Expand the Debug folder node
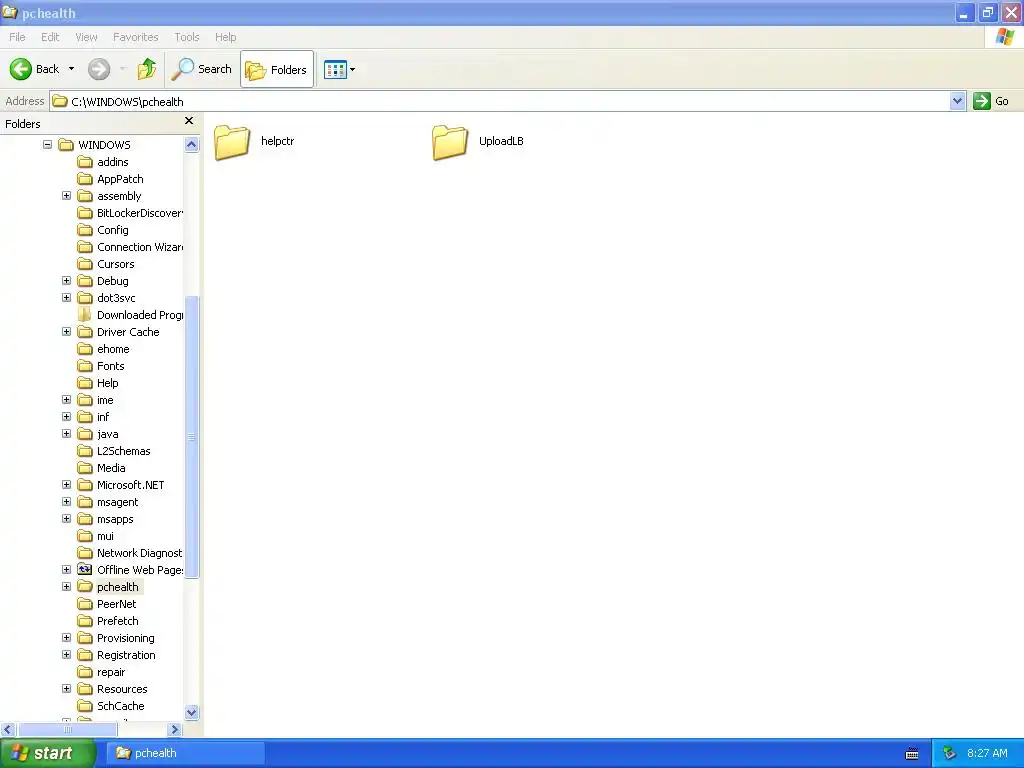Viewport: 1024px width, 768px height. click(x=67, y=280)
